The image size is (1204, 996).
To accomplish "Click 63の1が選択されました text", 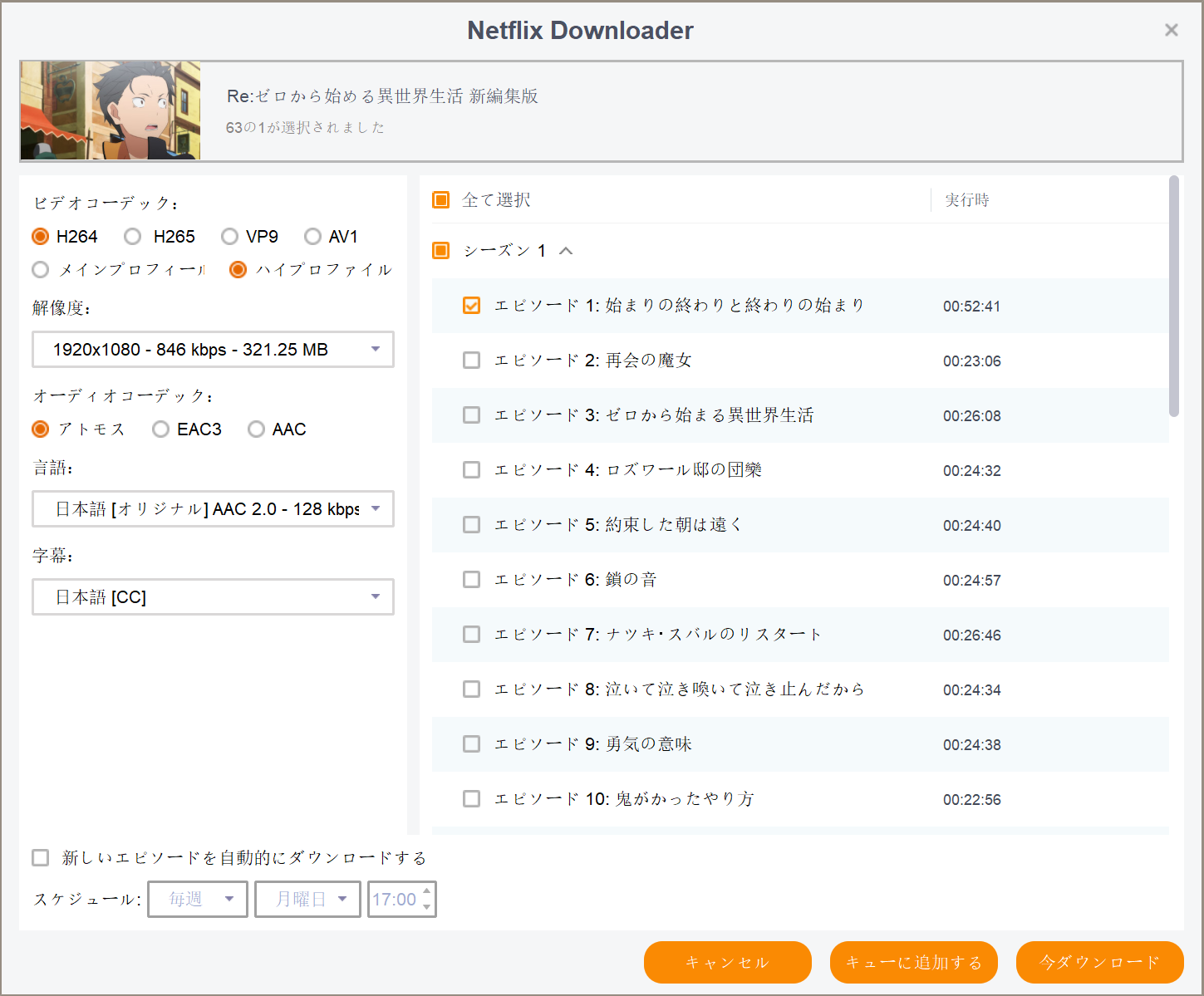I will [305, 128].
